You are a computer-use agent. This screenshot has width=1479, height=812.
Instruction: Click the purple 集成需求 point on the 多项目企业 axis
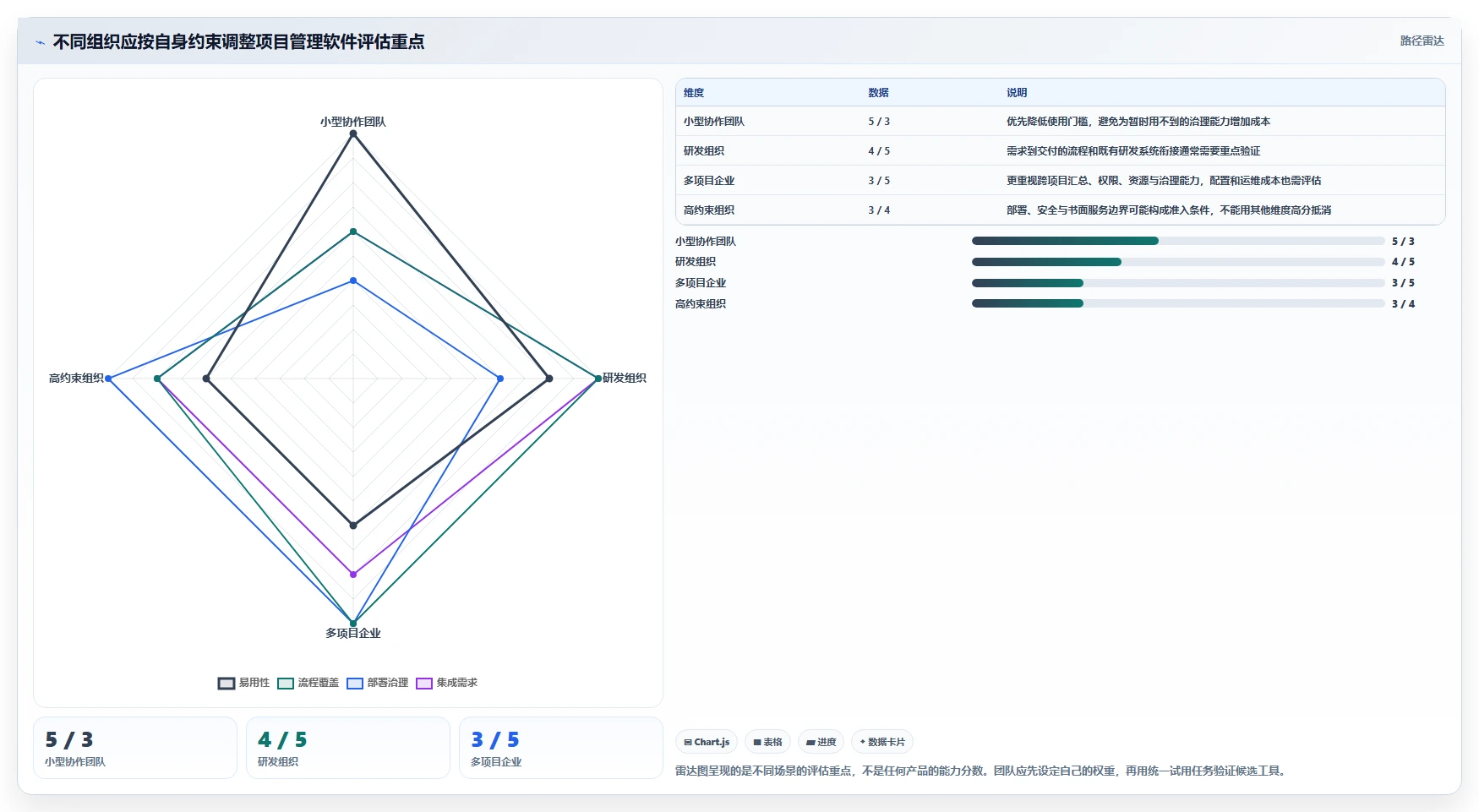353,575
